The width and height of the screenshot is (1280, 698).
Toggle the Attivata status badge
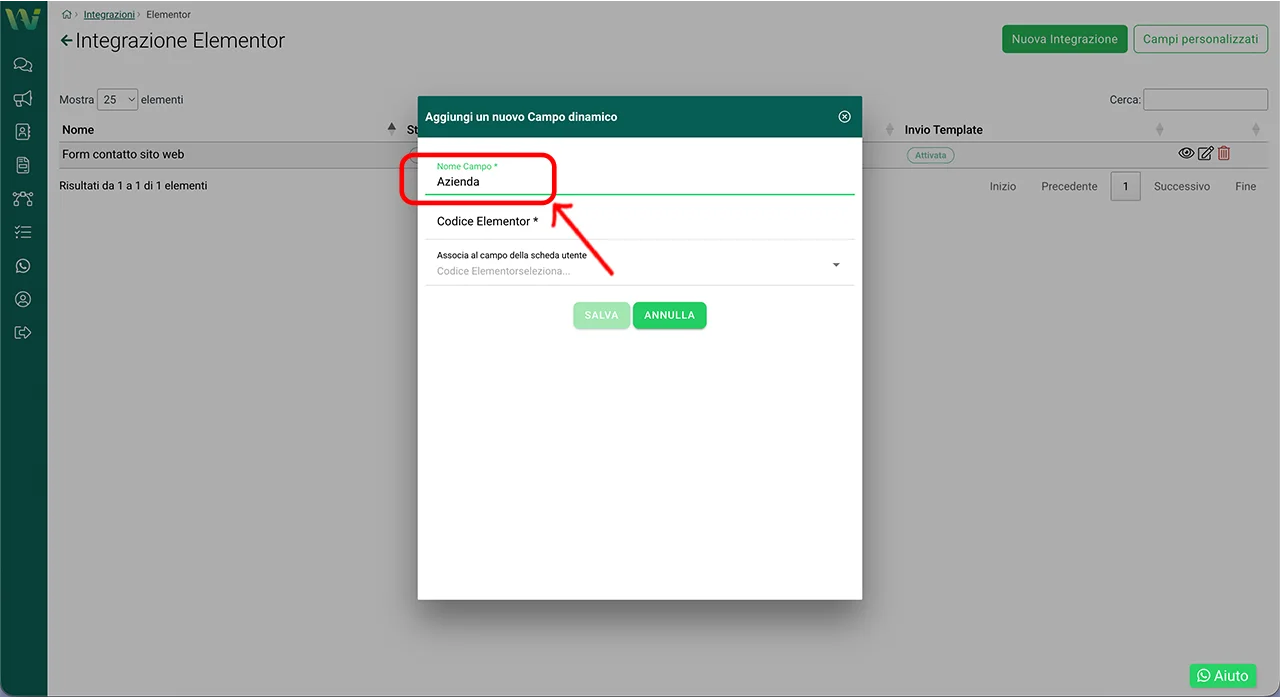pyautogui.click(x=930, y=155)
